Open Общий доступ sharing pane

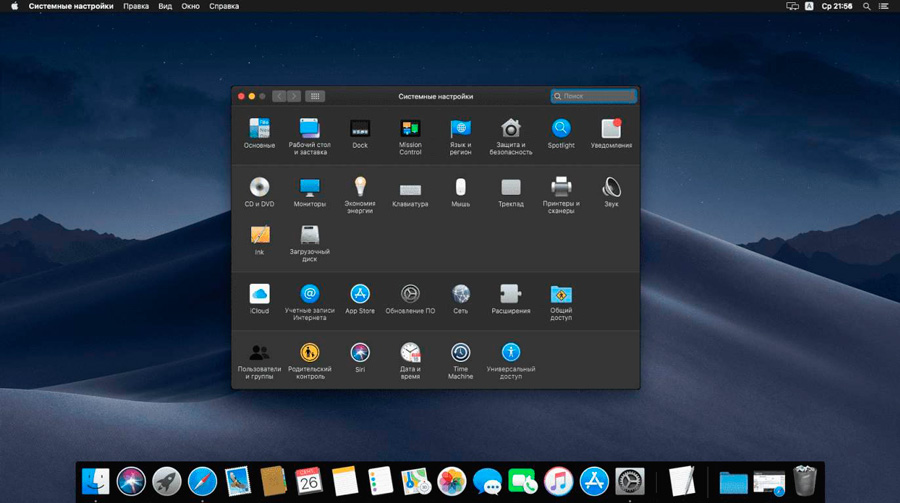point(561,302)
